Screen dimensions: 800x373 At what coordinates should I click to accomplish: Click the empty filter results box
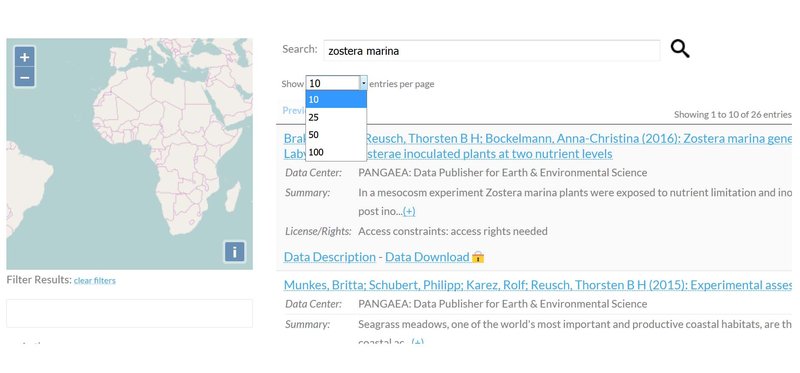pyautogui.click(x=130, y=313)
